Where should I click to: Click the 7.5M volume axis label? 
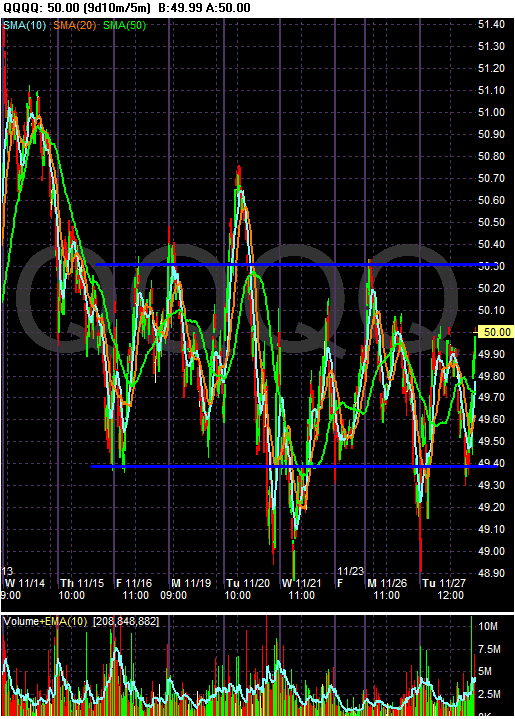tap(489, 649)
